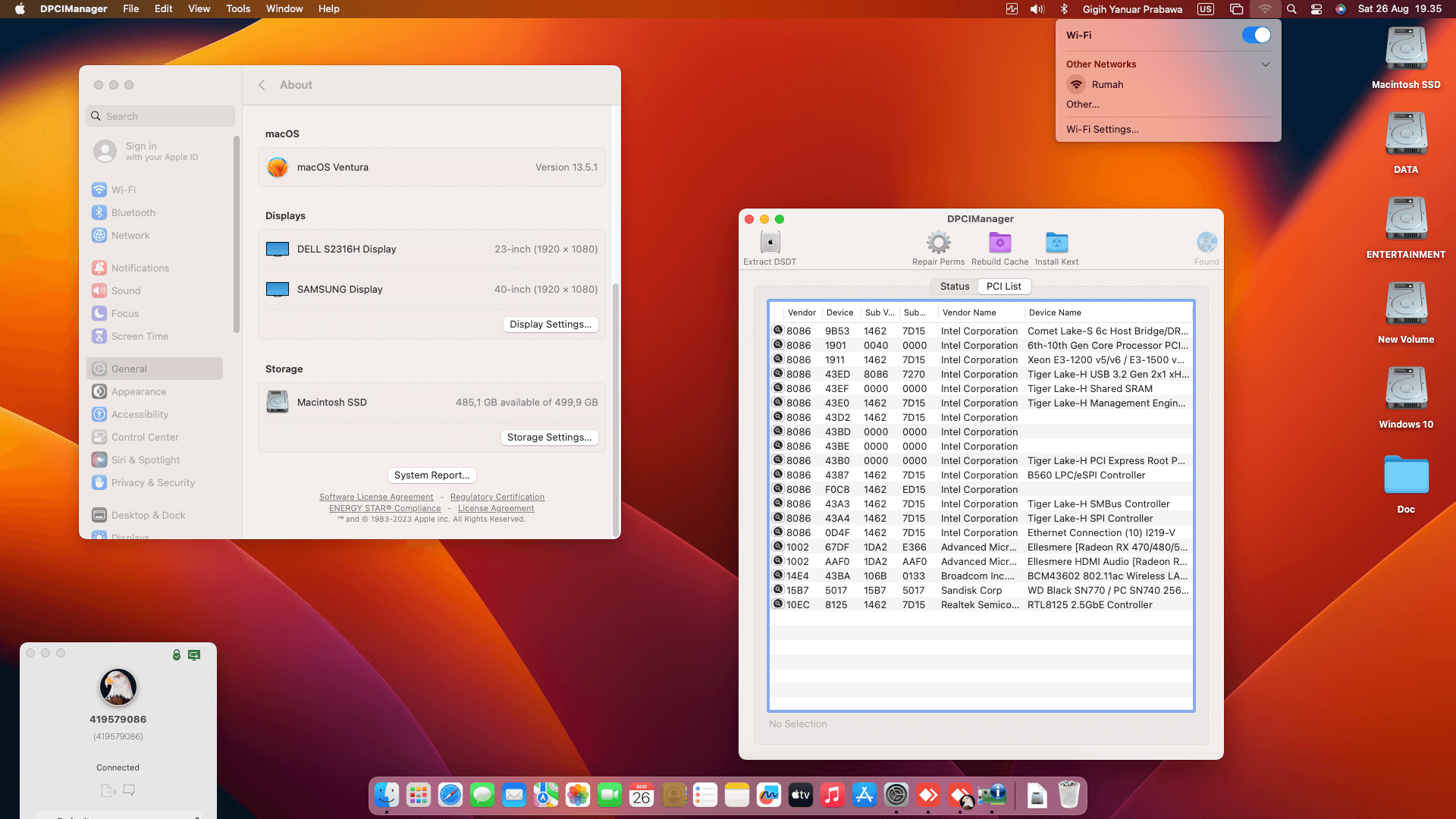Click the Search field in System Settings
Image resolution: width=1456 pixels, height=819 pixels.
pyautogui.click(x=161, y=116)
